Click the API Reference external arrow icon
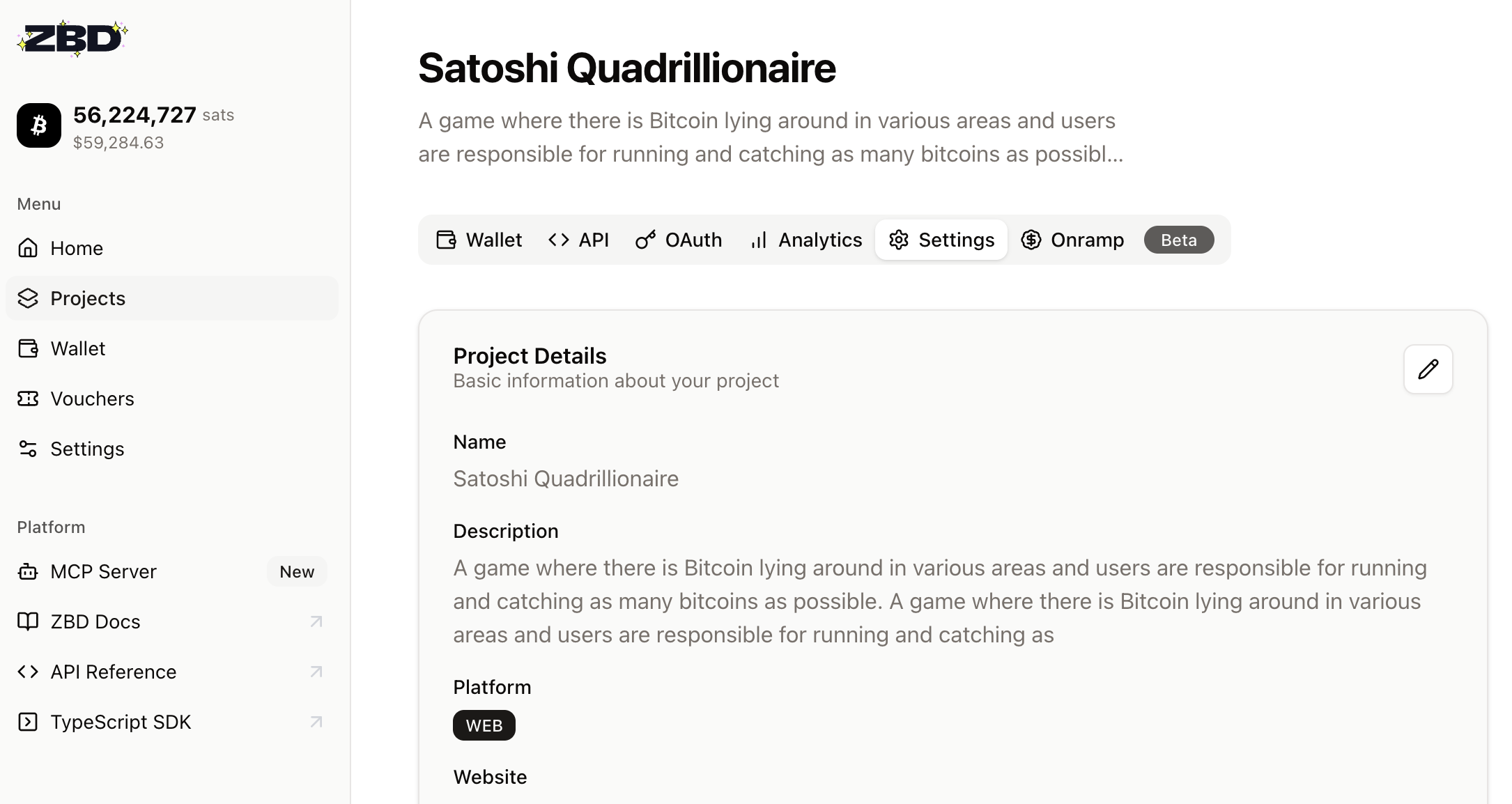1512x804 pixels. click(x=316, y=672)
